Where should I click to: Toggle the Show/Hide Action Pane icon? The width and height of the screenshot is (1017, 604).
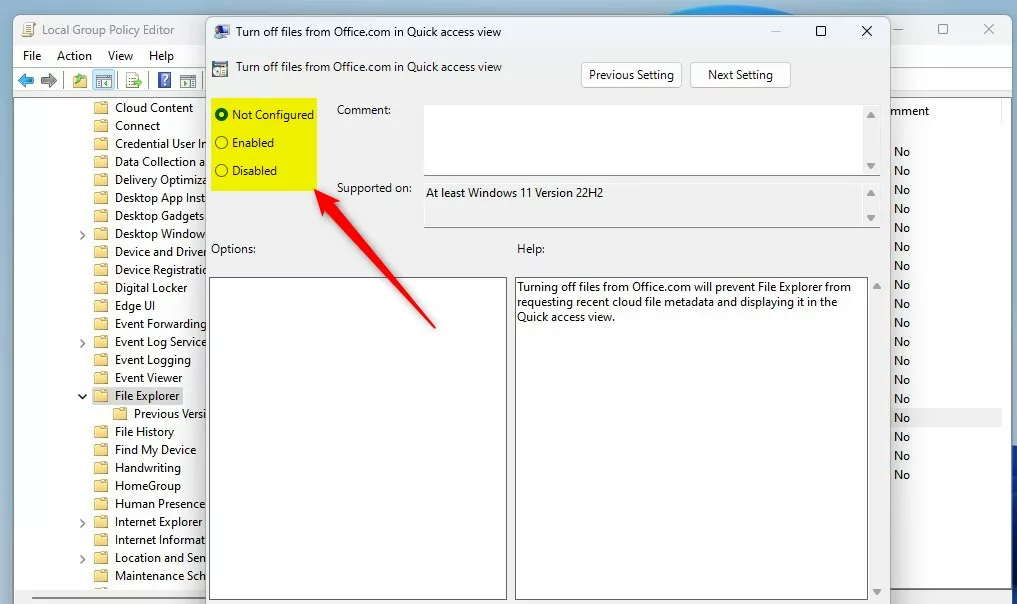188,80
